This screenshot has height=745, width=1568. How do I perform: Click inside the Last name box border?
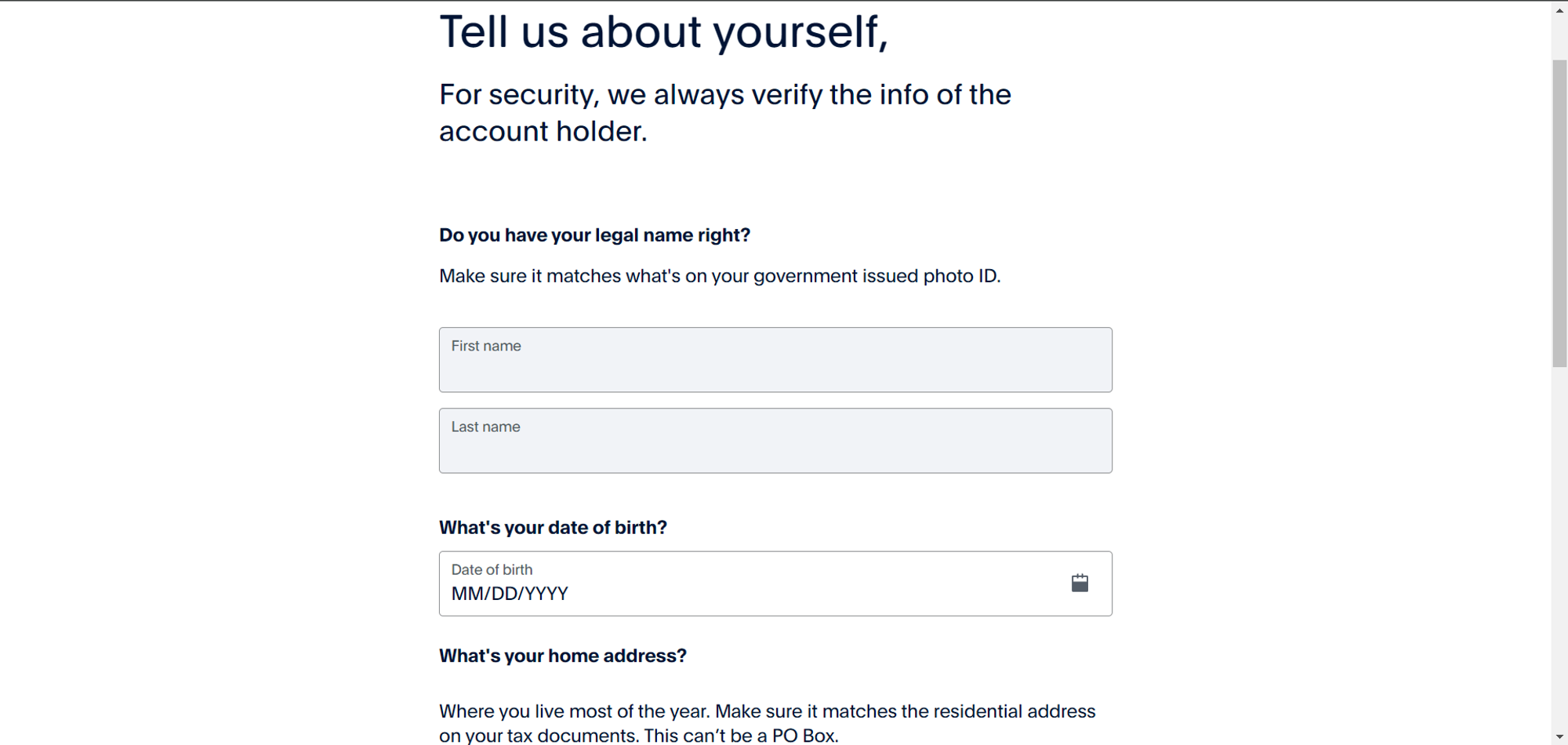(775, 441)
